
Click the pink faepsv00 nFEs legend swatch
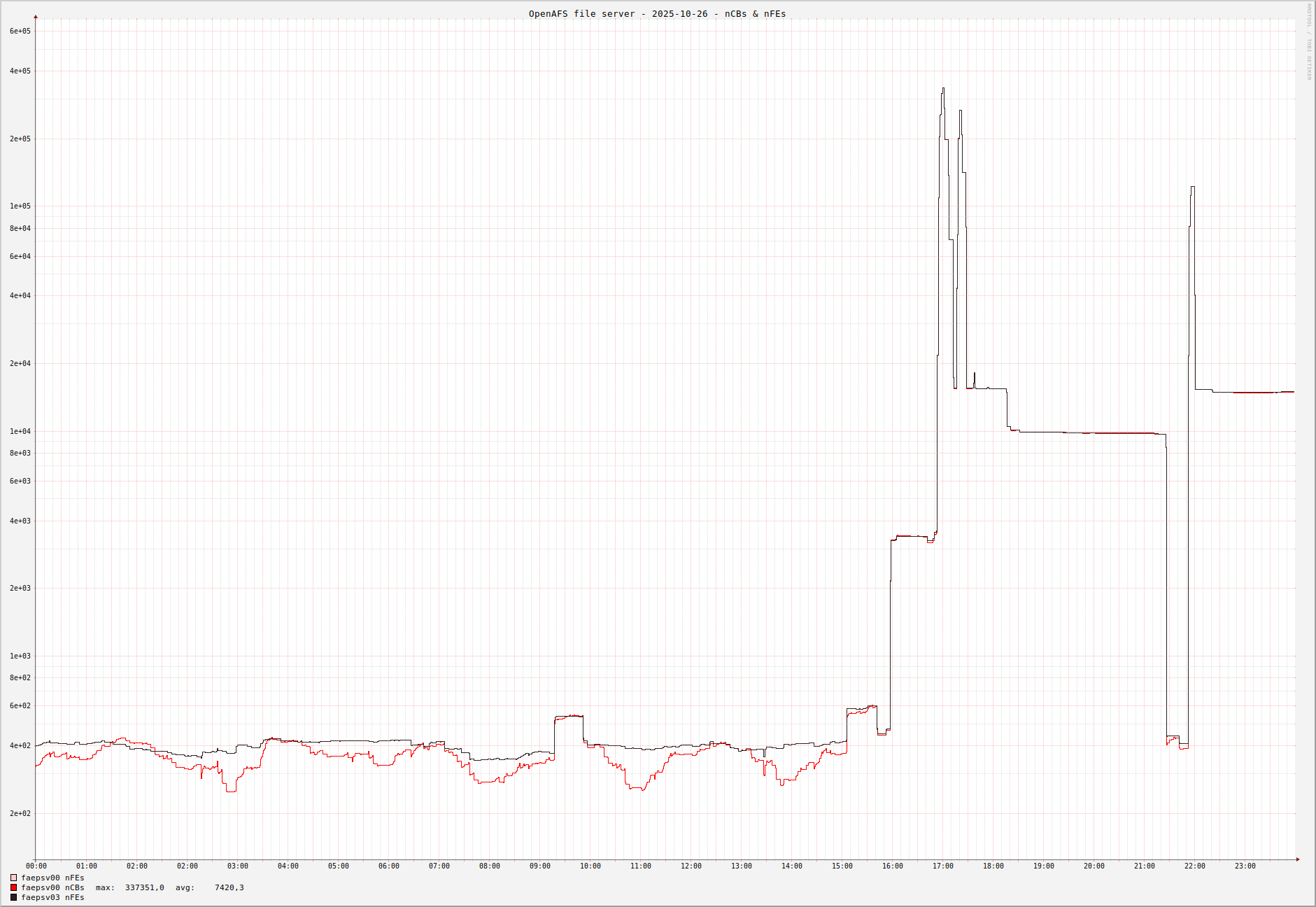[x=13, y=878]
